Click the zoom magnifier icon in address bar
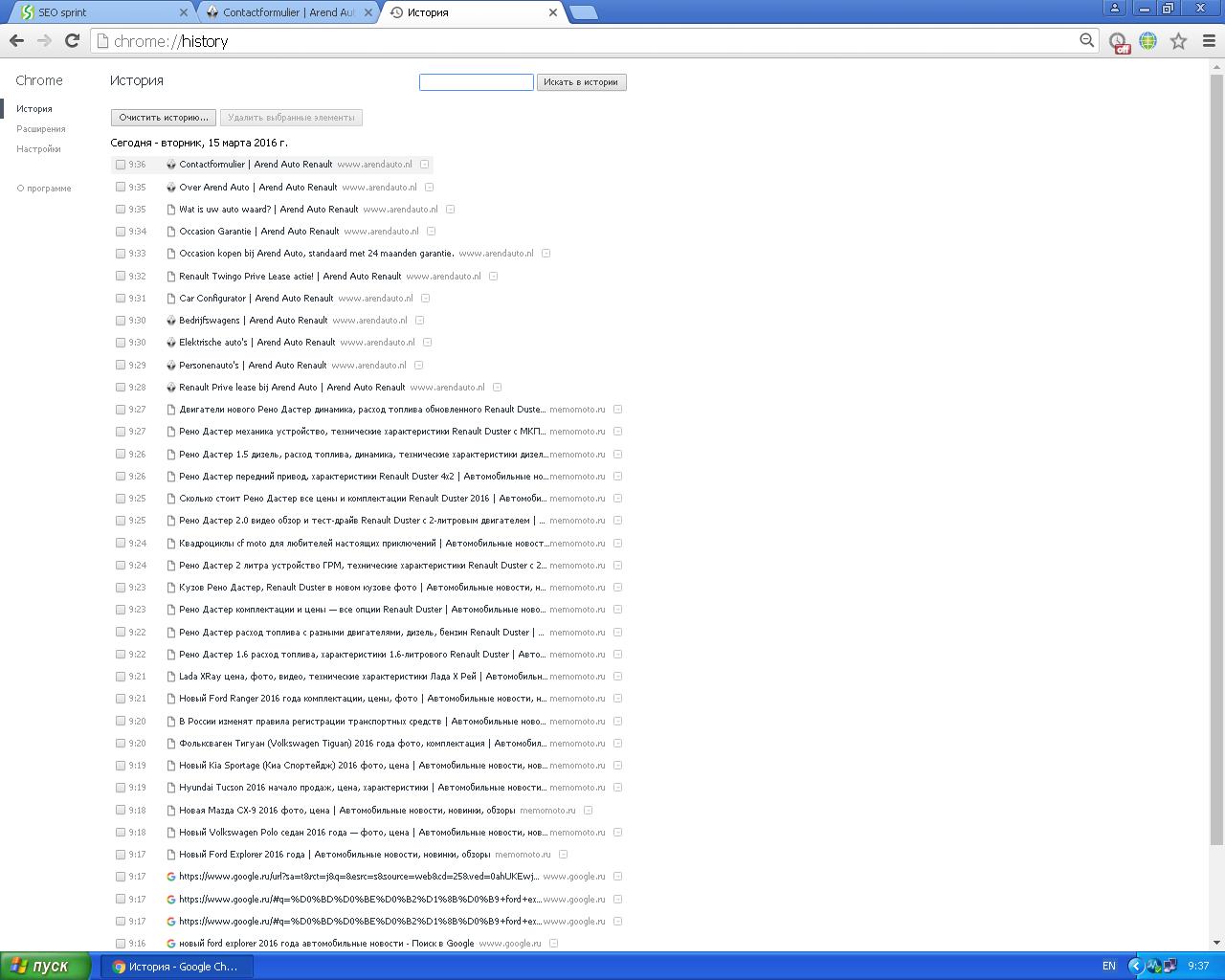Screen dimensions: 1225x980 1086,40
